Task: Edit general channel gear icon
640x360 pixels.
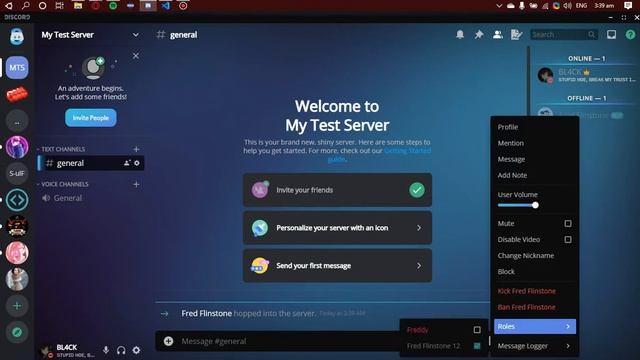Action: pos(137,163)
